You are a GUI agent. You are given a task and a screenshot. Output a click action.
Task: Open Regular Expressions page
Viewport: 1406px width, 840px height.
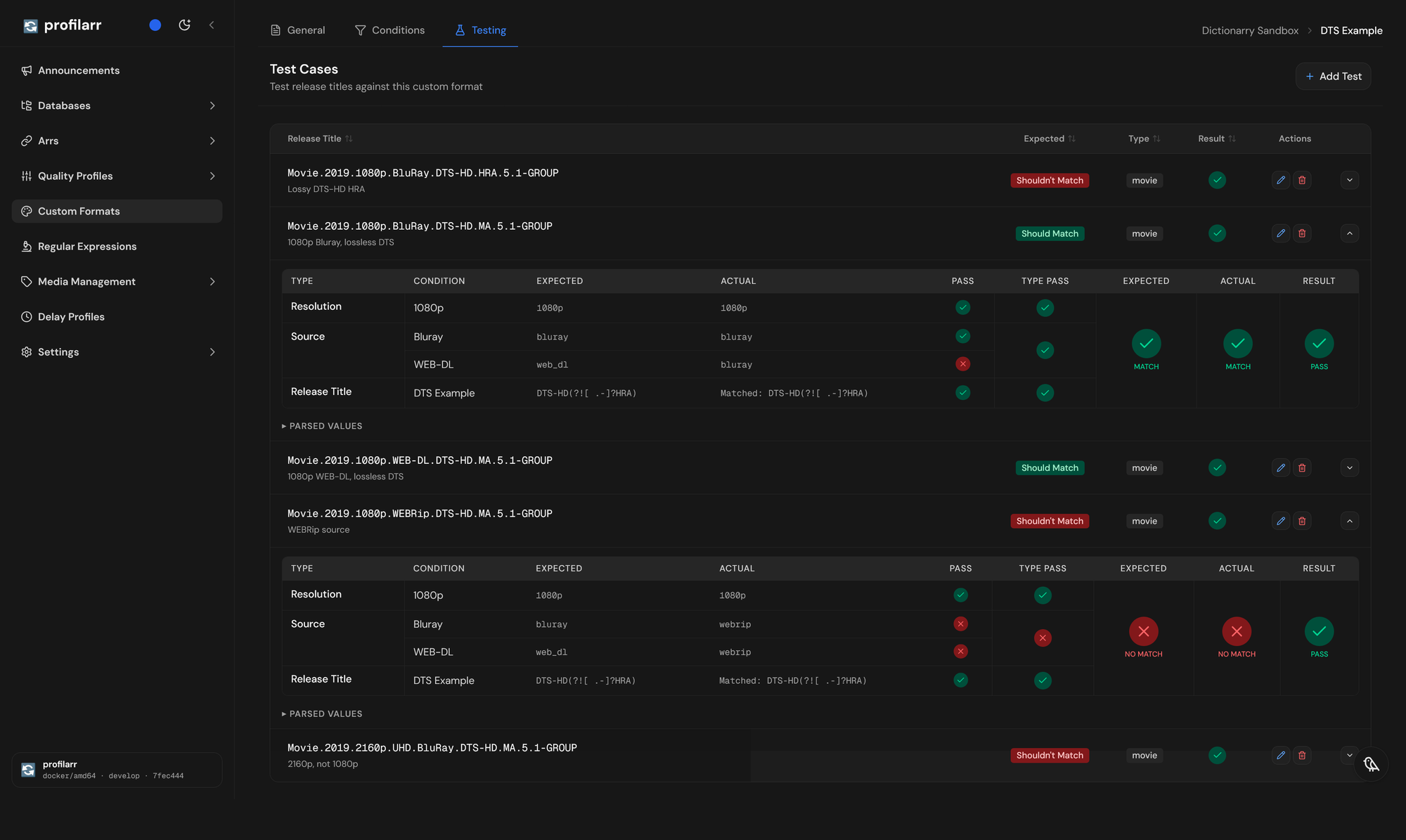tap(117, 247)
